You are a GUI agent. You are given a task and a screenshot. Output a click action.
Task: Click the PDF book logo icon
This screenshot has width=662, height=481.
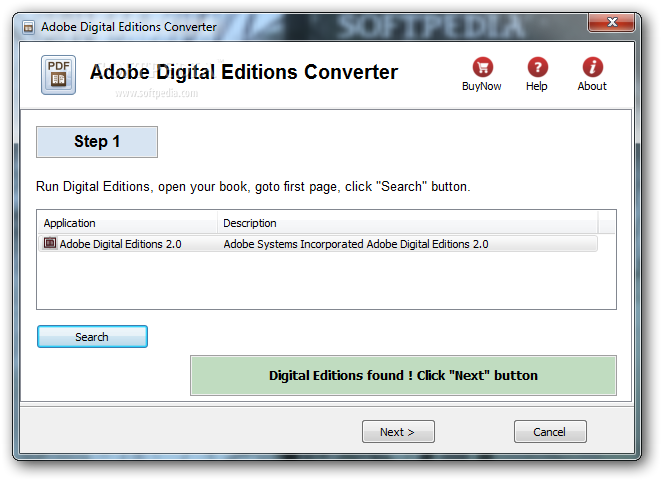58,75
